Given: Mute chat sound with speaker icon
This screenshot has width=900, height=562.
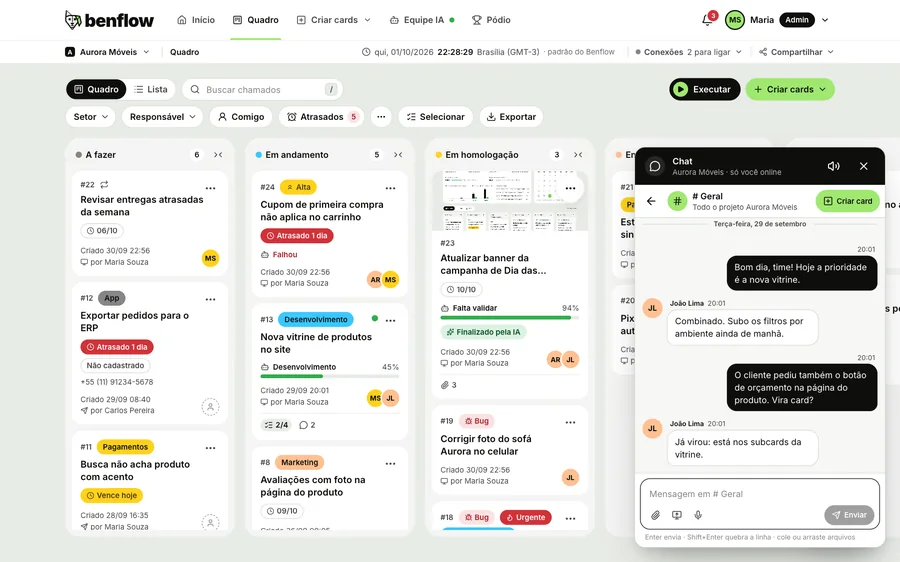Looking at the screenshot, I should (833, 166).
